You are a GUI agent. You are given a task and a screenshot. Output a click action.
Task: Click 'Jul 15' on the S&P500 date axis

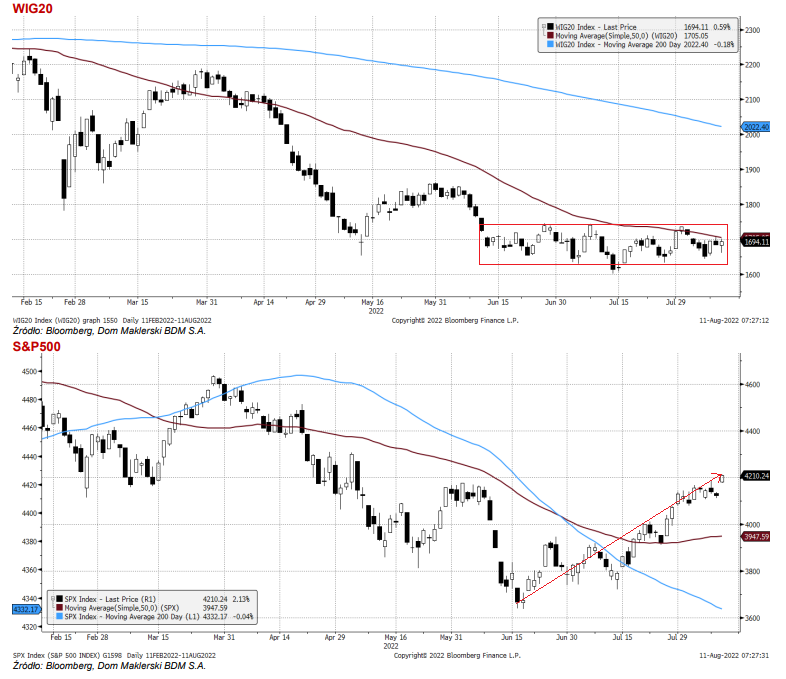[622, 637]
